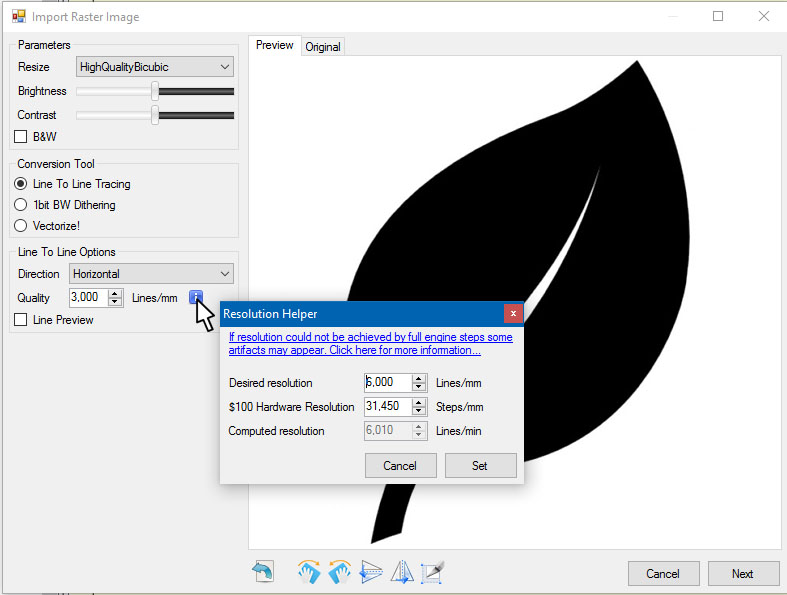Increase $100 Hardware Resolution value
Viewport: 787px width, 595px height.
point(419,403)
